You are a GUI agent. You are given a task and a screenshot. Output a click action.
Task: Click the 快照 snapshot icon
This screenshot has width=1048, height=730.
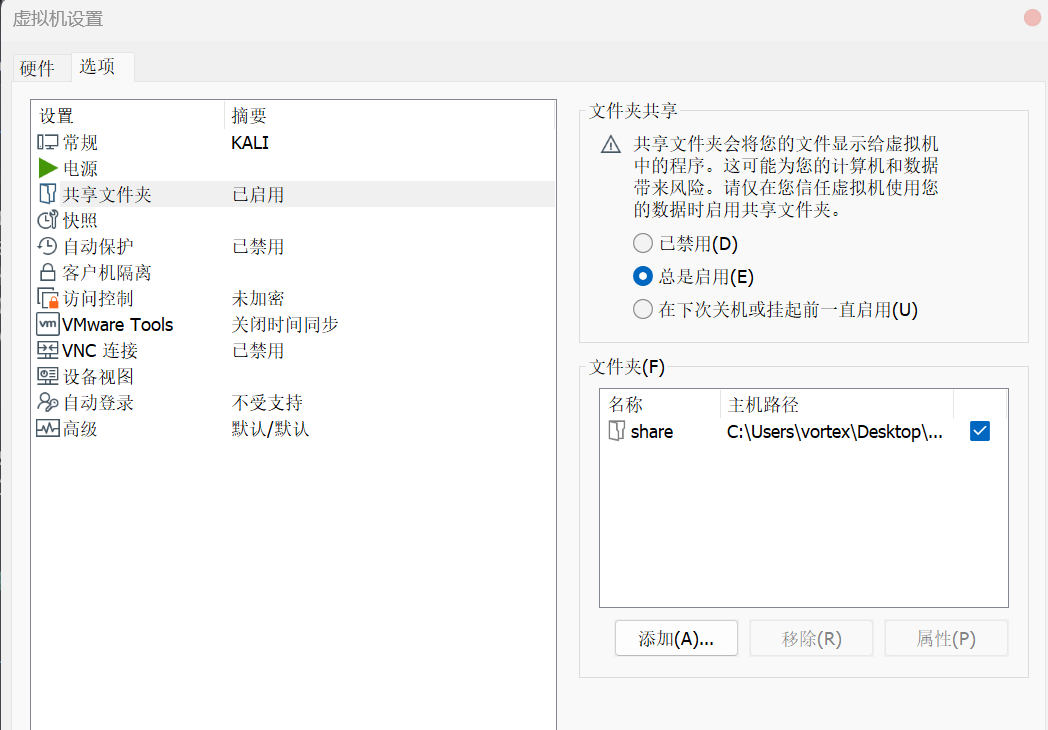47,220
